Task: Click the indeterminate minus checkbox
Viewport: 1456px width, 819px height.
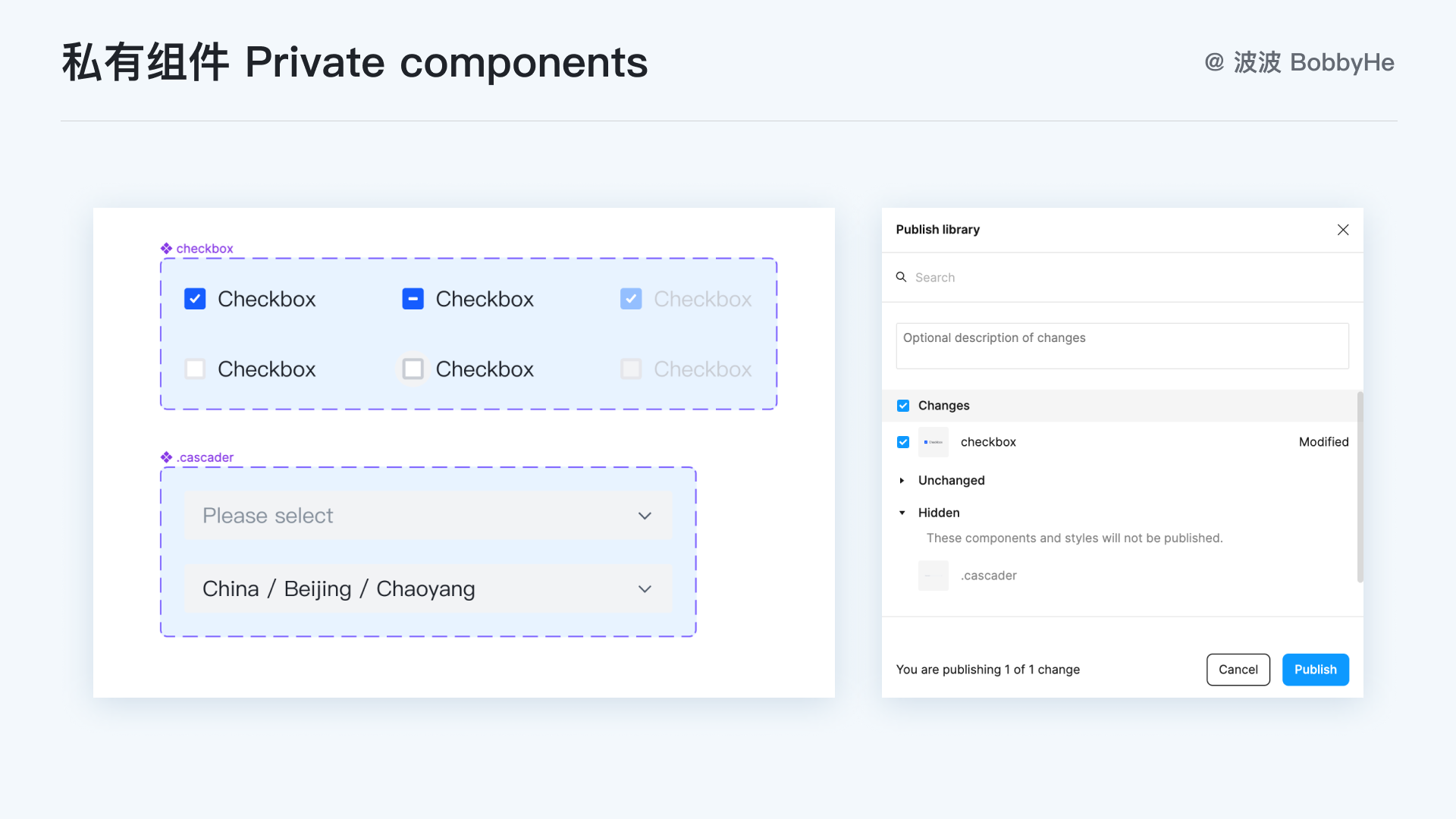Action: [x=413, y=299]
